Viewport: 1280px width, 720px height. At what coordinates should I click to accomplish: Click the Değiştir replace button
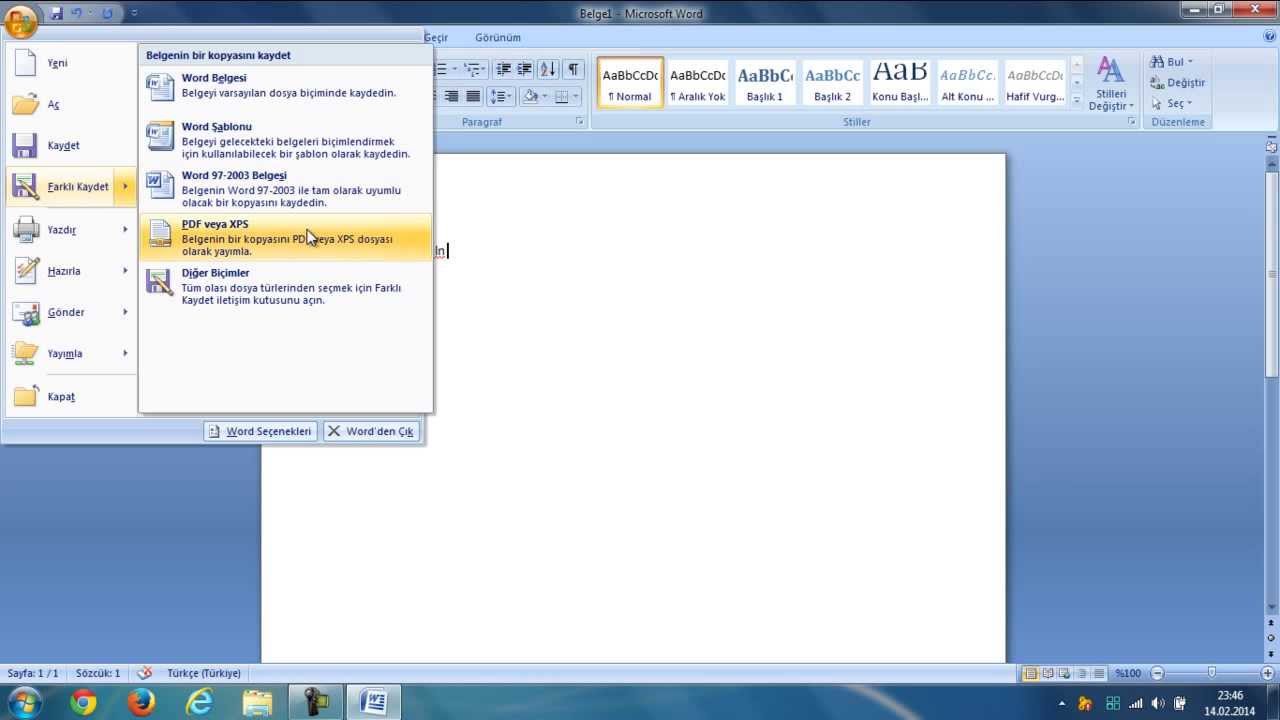click(x=1178, y=83)
